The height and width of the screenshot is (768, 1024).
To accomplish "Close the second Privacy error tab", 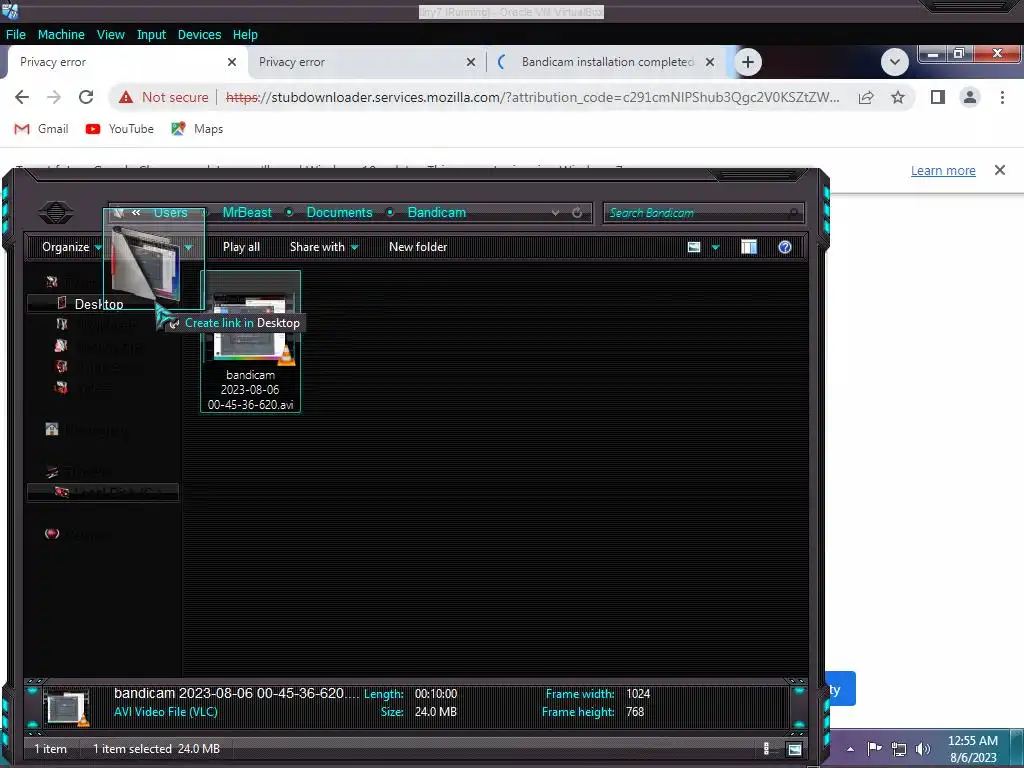I will tap(471, 62).
